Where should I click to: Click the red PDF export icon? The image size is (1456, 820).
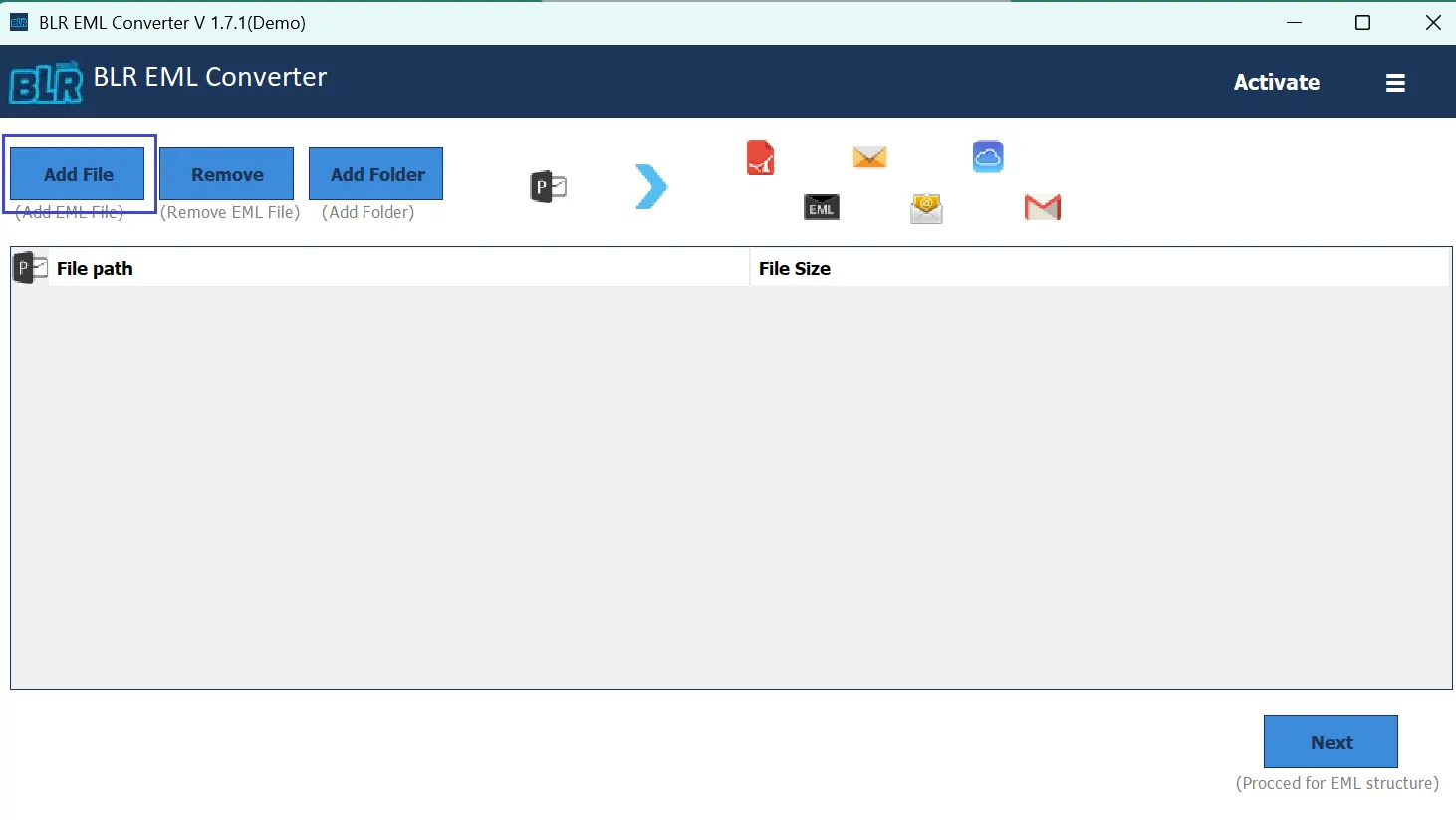point(761,157)
